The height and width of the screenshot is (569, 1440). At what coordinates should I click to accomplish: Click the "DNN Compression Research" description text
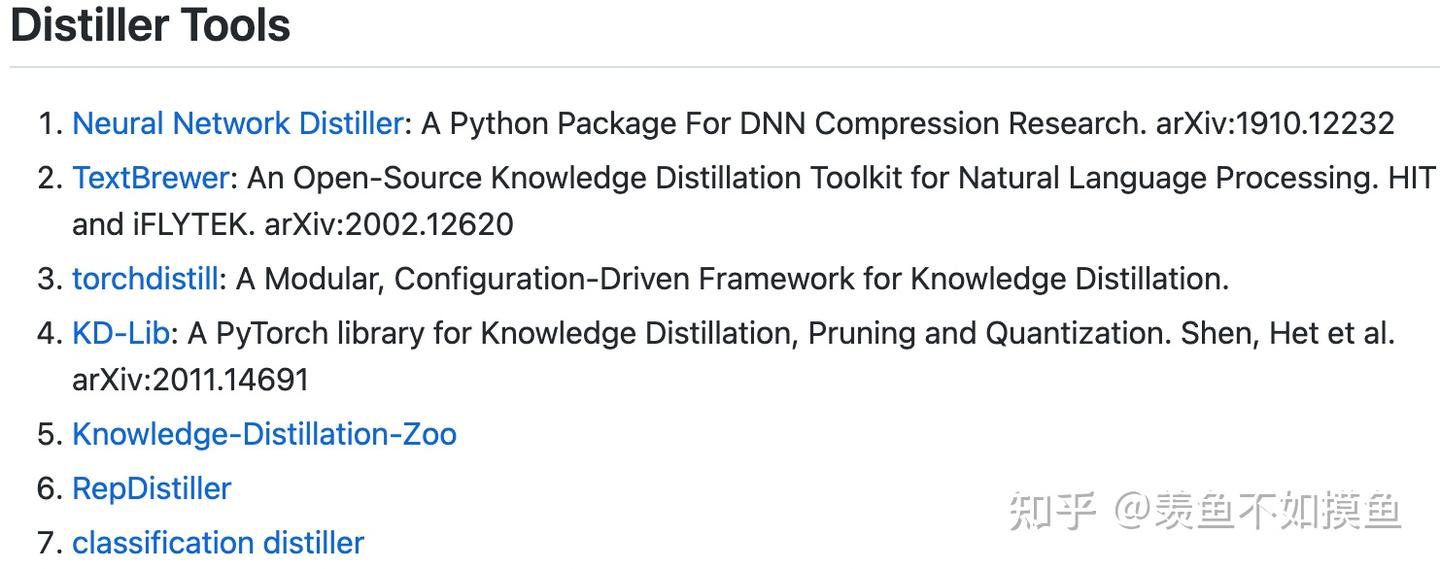coord(942,123)
